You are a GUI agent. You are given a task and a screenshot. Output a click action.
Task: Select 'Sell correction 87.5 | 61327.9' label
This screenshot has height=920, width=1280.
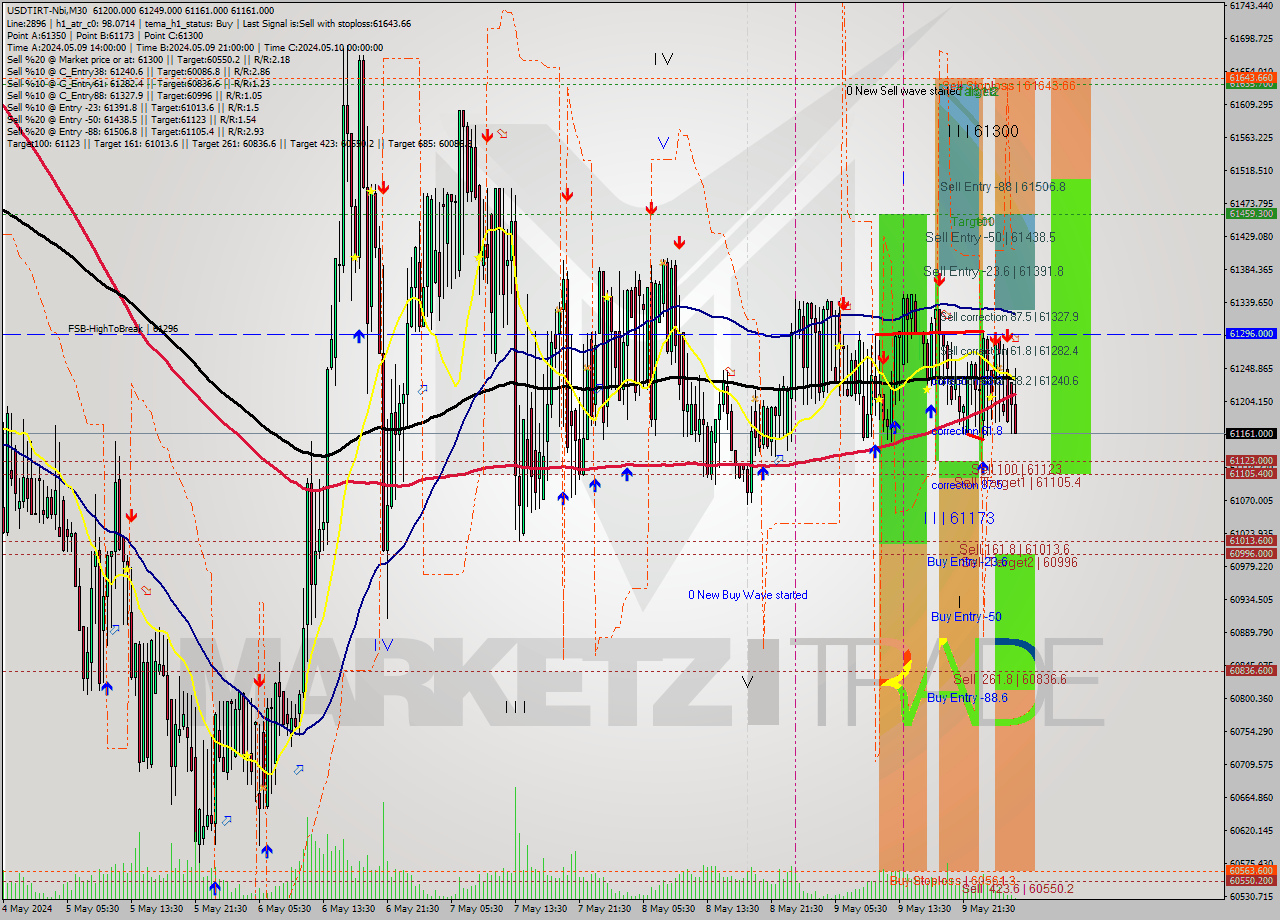1009,316
